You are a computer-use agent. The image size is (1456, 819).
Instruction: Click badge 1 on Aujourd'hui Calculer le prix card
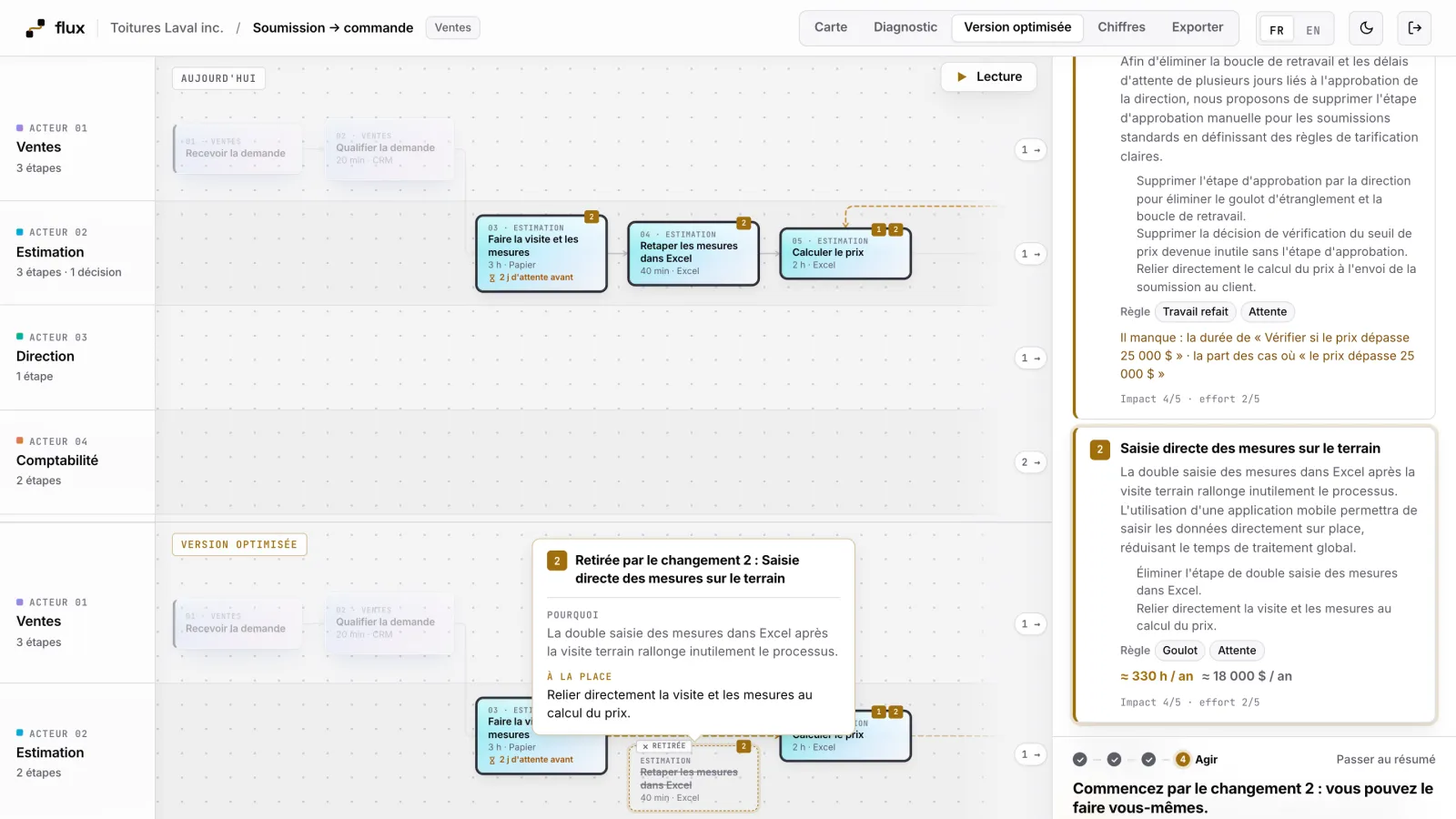(x=879, y=230)
